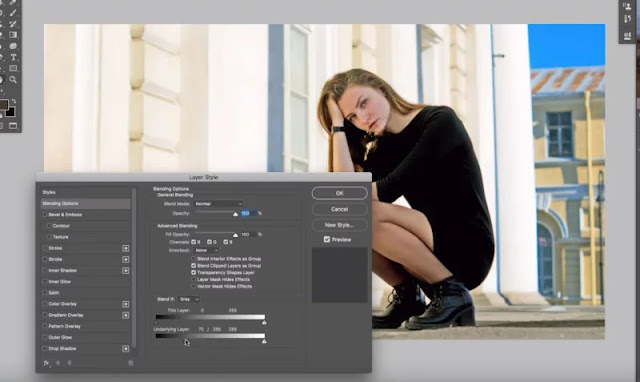Click Underlying Layer white point handle
The width and height of the screenshot is (640, 382).
tap(264, 341)
